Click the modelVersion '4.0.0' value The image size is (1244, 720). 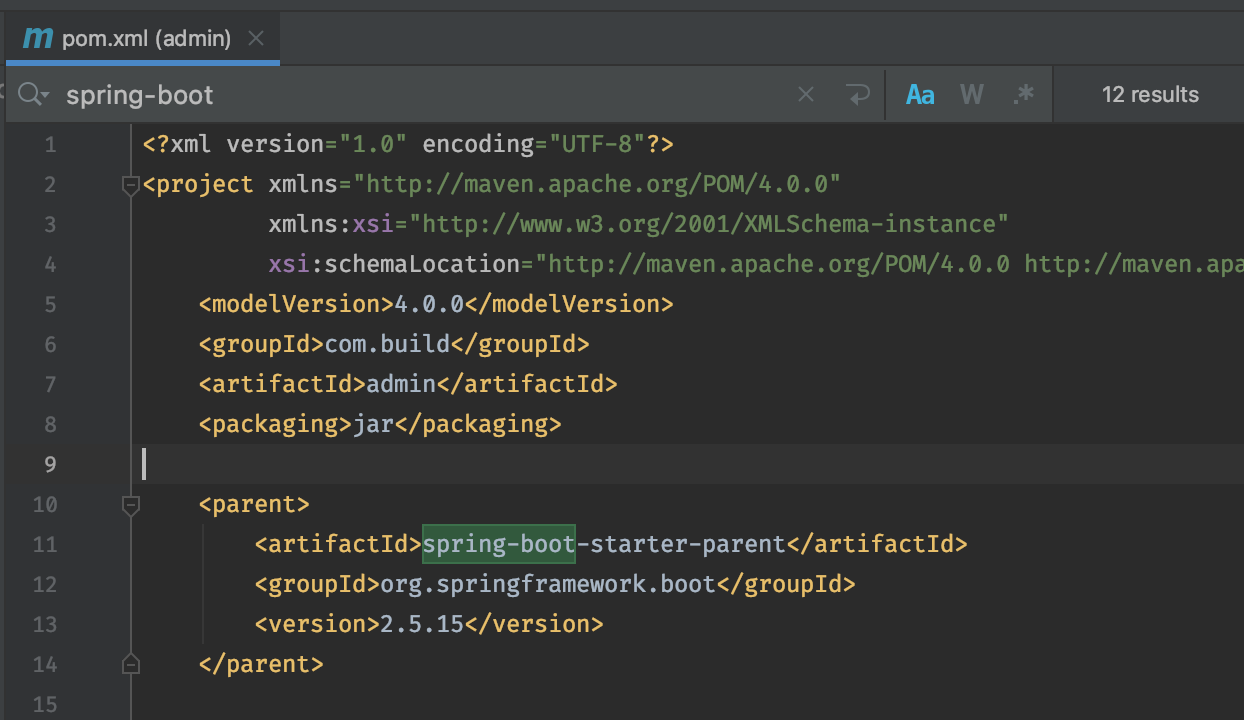(x=430, y=304)
